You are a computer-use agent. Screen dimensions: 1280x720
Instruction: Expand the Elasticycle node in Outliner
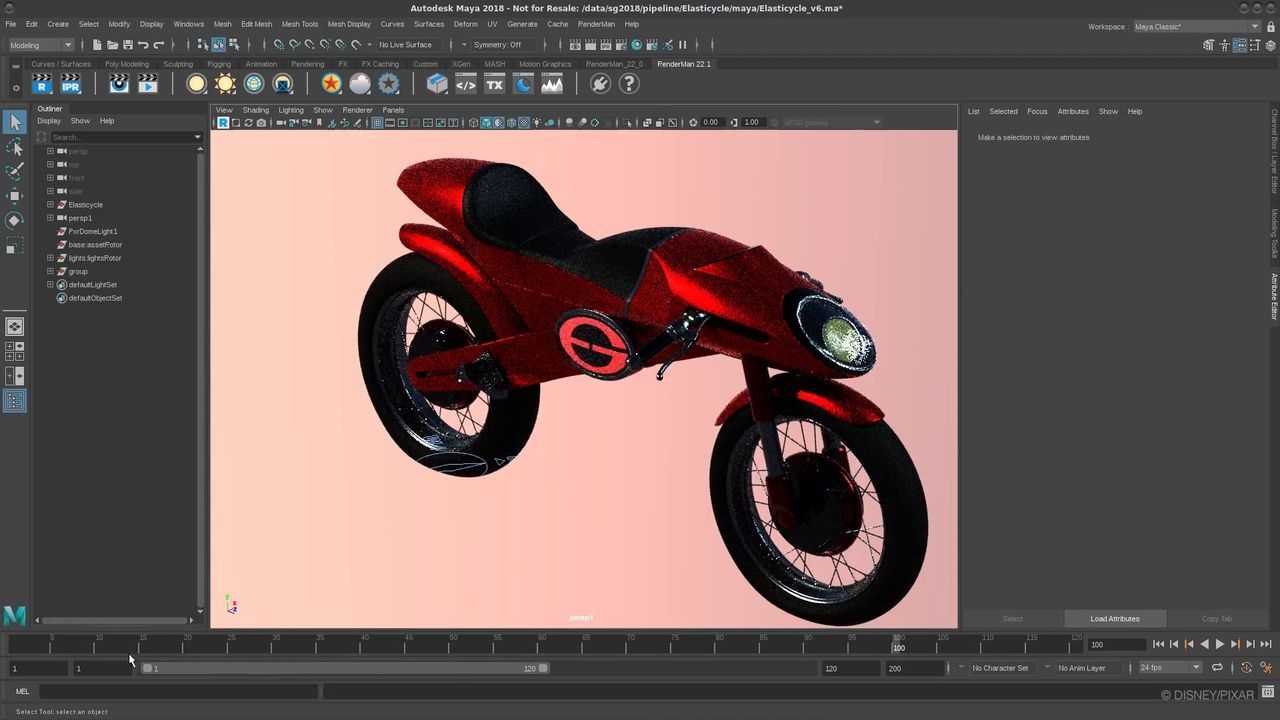pos(50,204)
